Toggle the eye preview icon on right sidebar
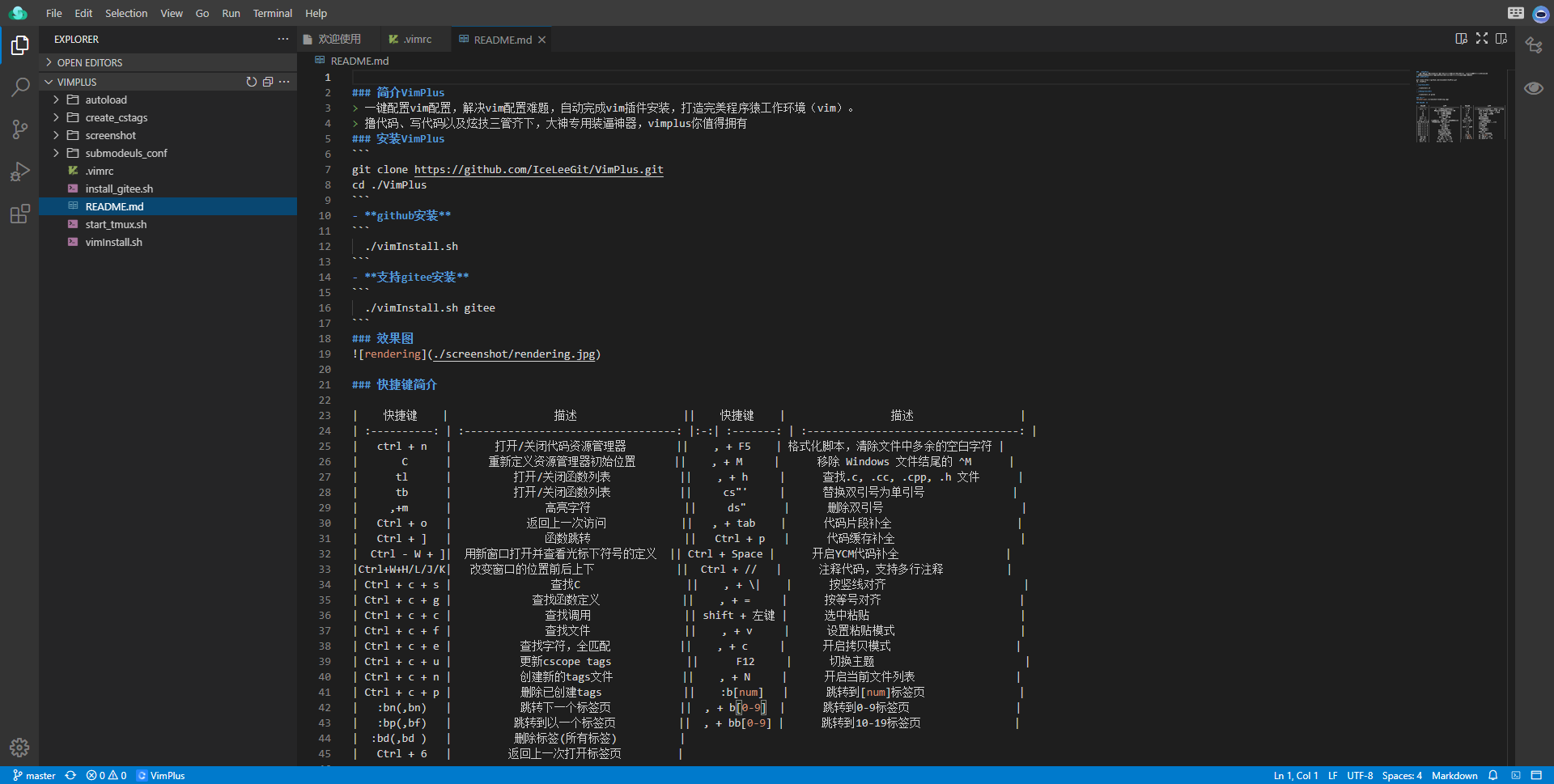 tap(1535, 89)
